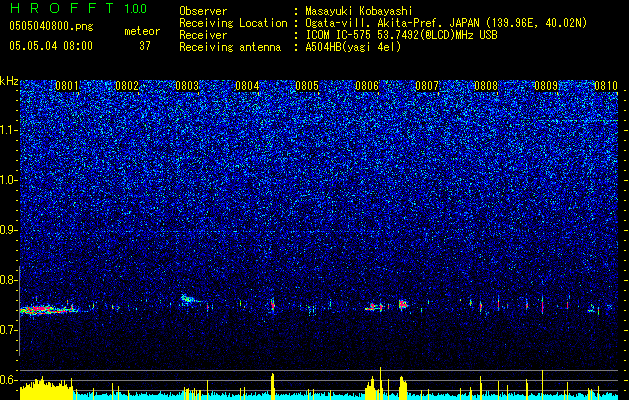
Task: Click the 'meteor' label
Action: pyautogui.click(x=142, y=31)
